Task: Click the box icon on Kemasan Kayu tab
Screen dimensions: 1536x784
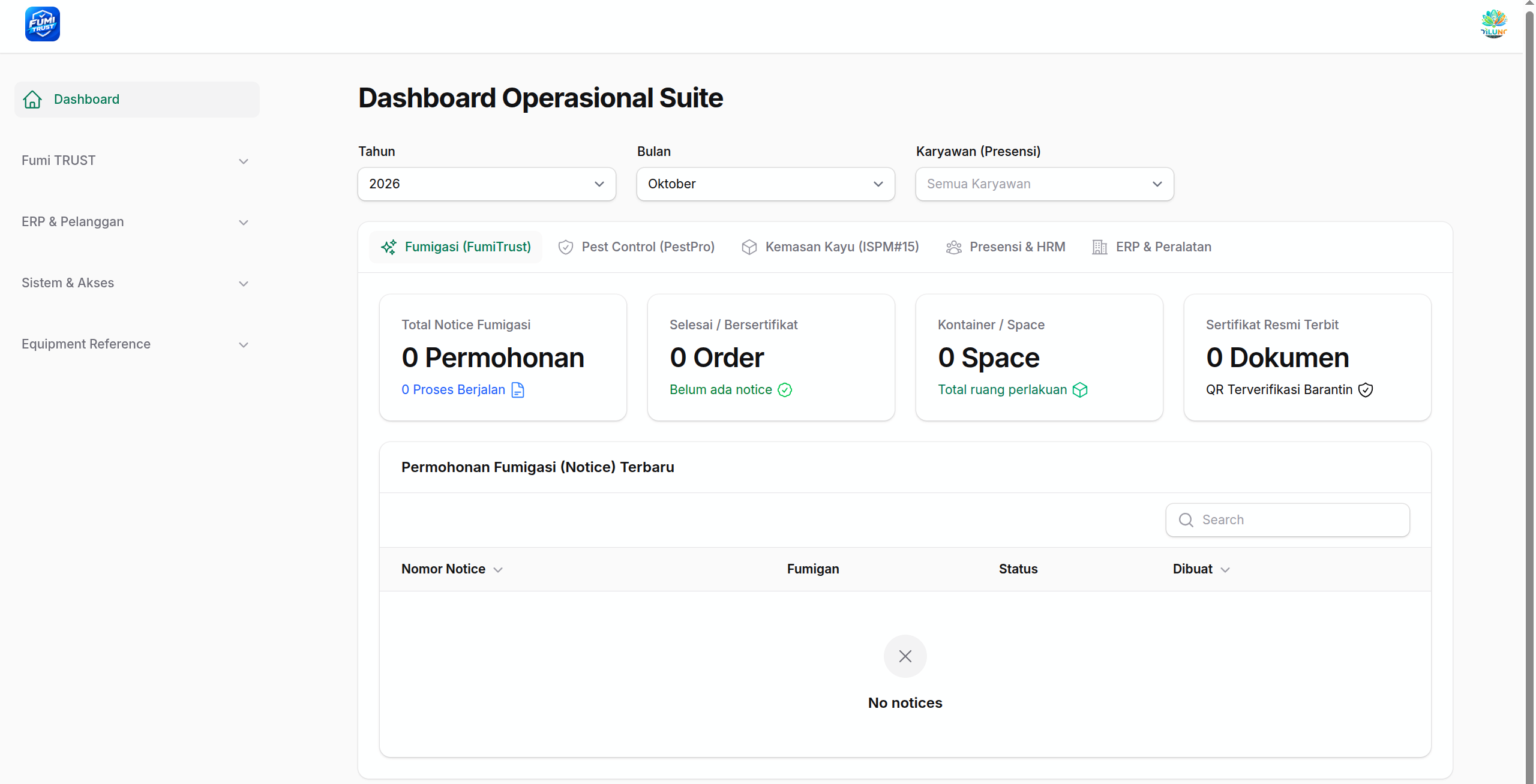Action: click(x=749, y=247)
